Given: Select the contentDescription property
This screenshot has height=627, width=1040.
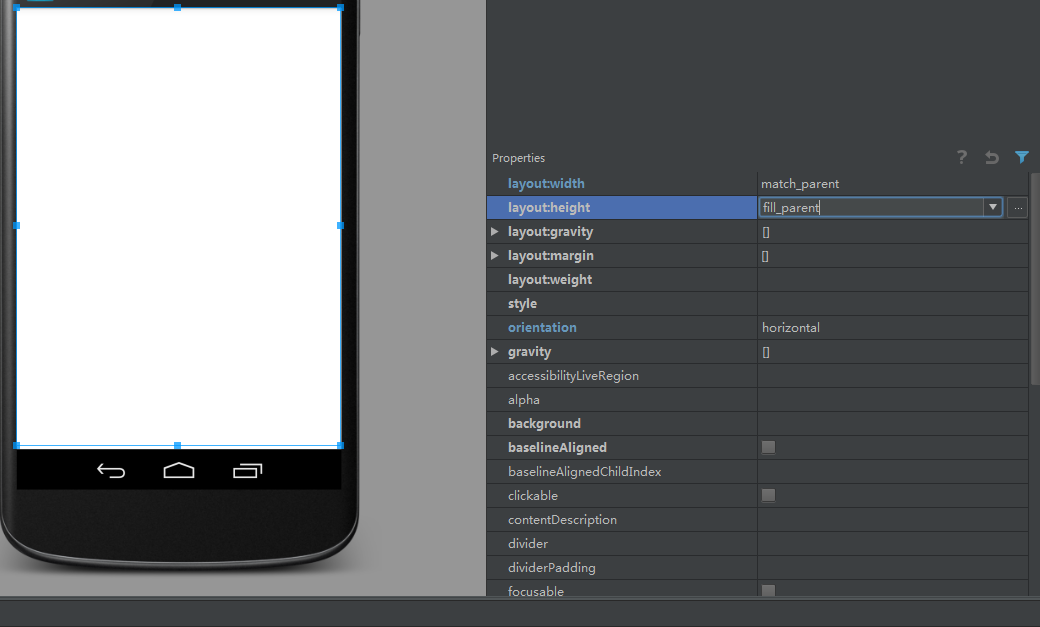Looking at the screenshot, I should click(562, 520).
